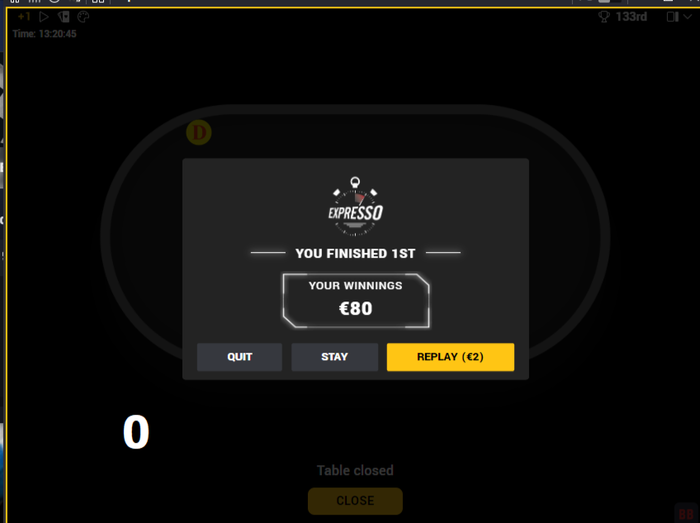Click the 133rd ranking label
The image size is (700, 523).
pyautogui.click(x=631, y=17)
